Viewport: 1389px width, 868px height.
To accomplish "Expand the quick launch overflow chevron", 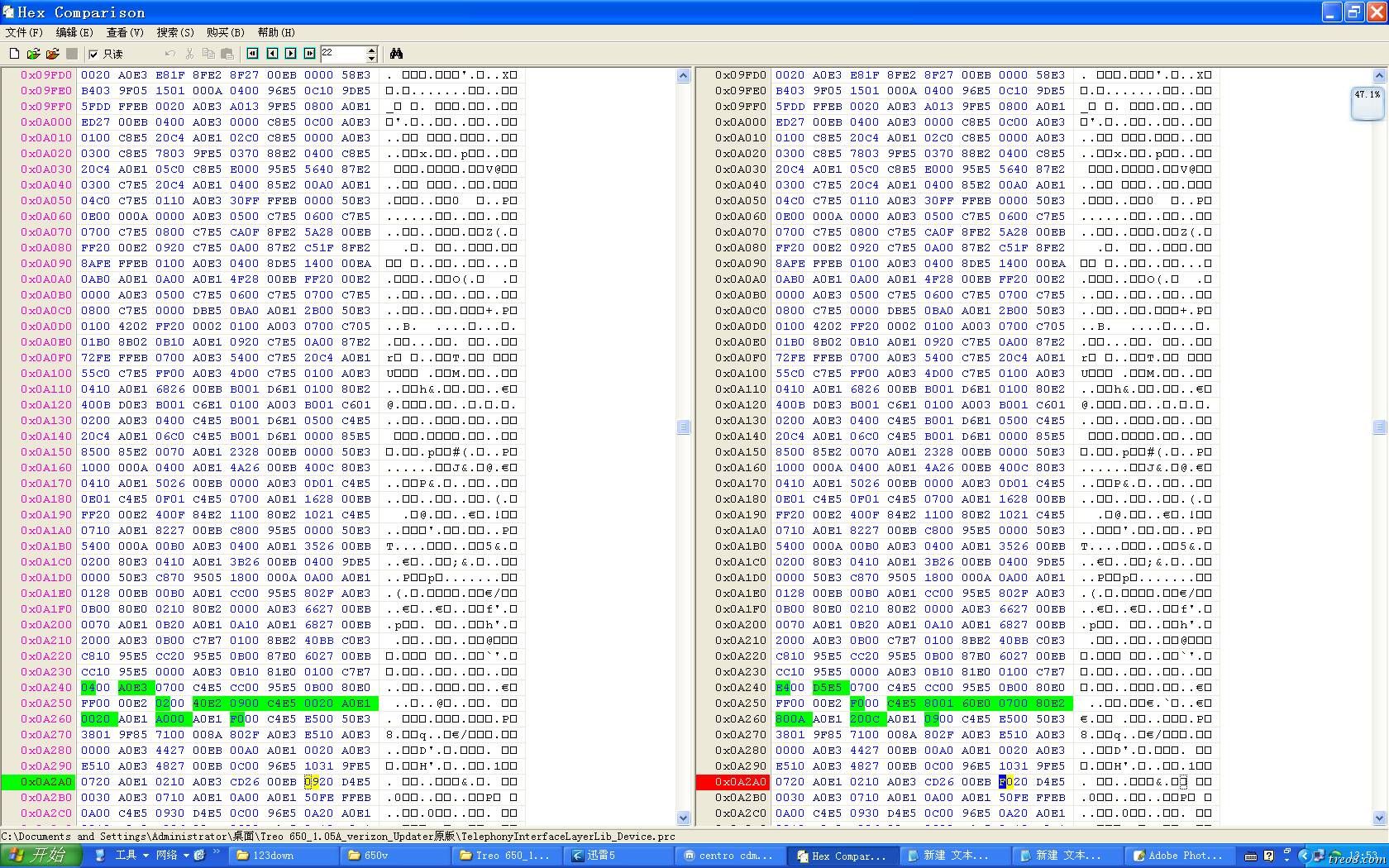I will click(x=217, y=851).
